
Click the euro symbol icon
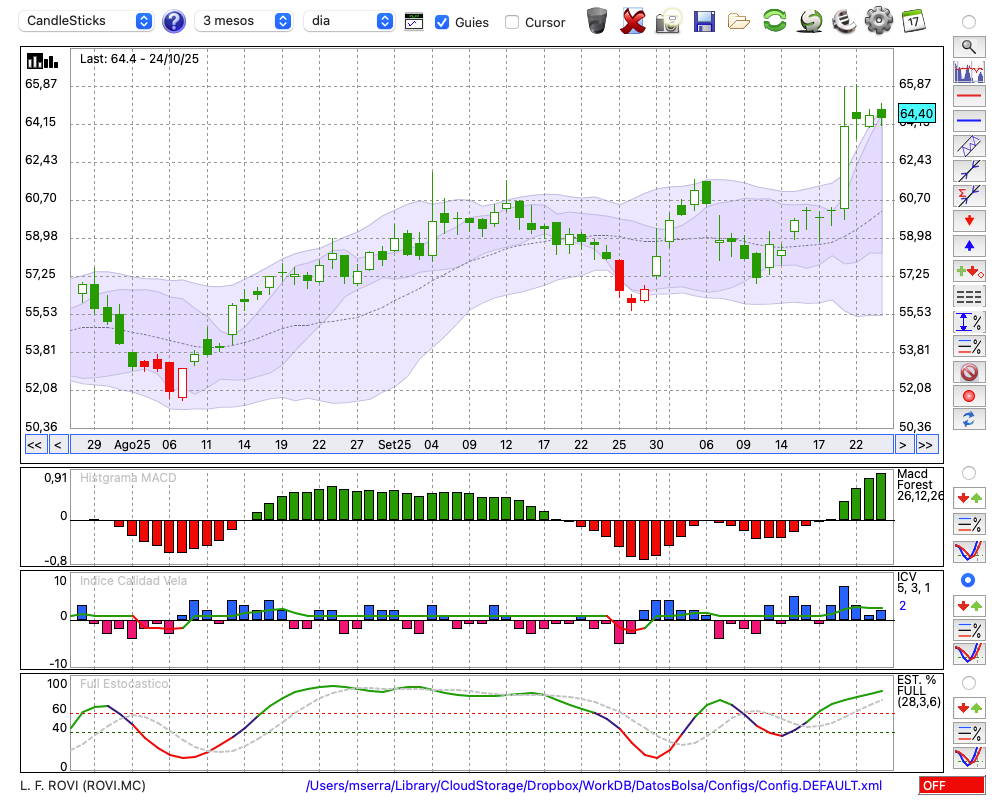pyautogui.click(x=844, y=21)
